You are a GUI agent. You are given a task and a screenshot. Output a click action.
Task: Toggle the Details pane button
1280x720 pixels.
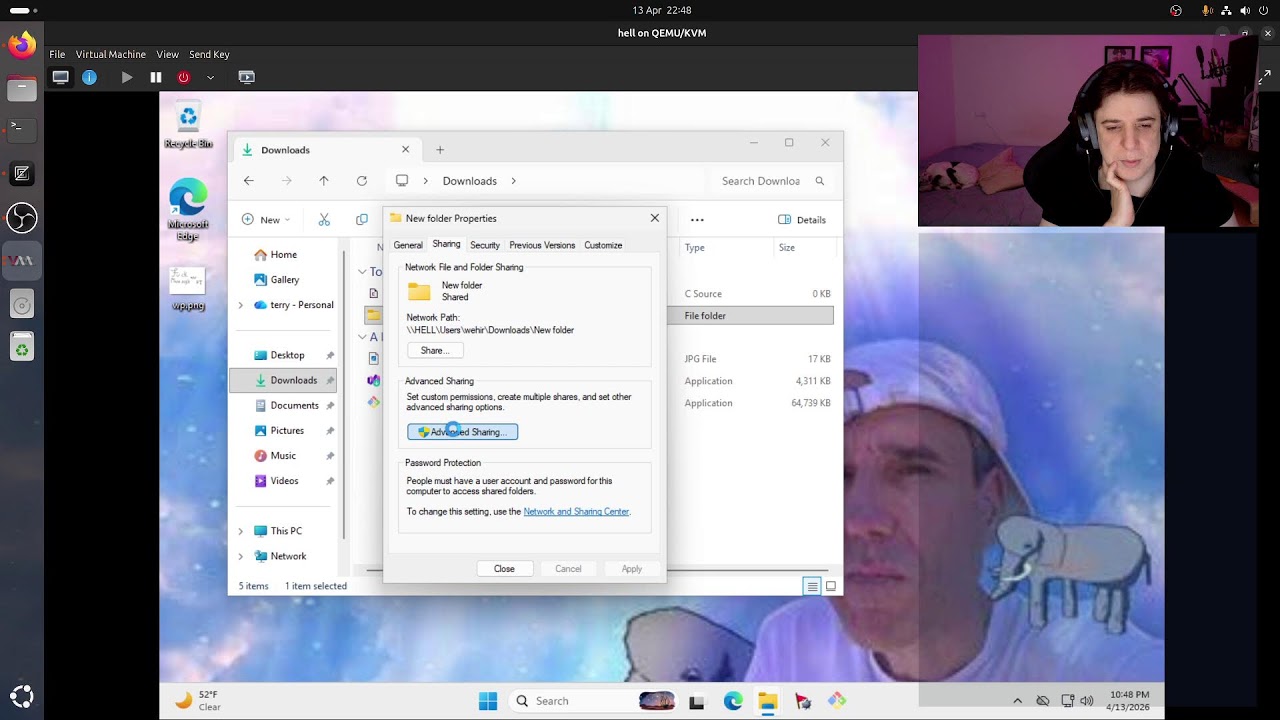point(803,220)
